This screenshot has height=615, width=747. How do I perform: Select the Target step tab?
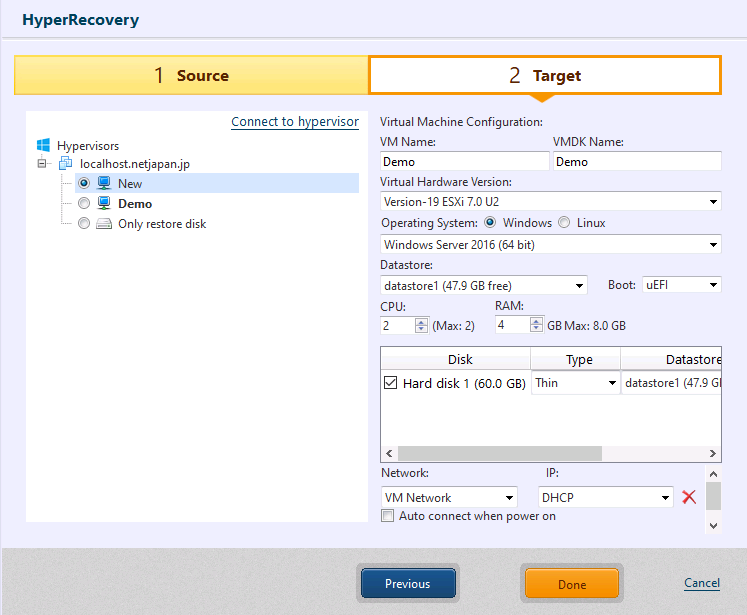[x=544, y=76]
